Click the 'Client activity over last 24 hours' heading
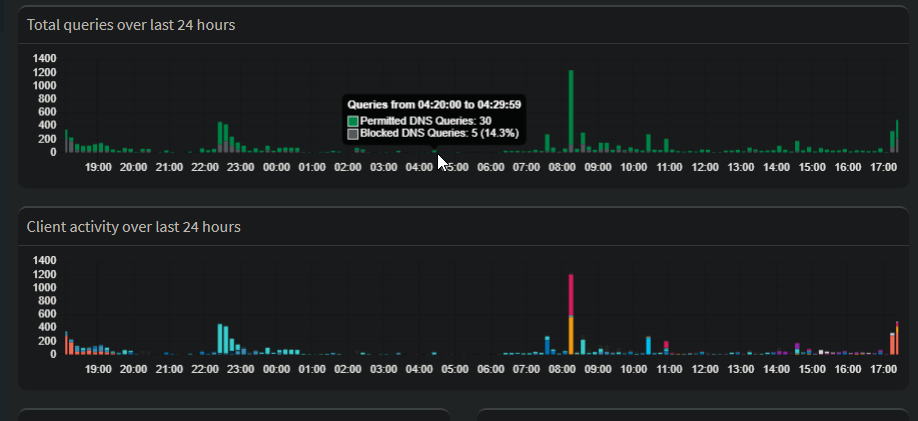 [x=133, y=228]
